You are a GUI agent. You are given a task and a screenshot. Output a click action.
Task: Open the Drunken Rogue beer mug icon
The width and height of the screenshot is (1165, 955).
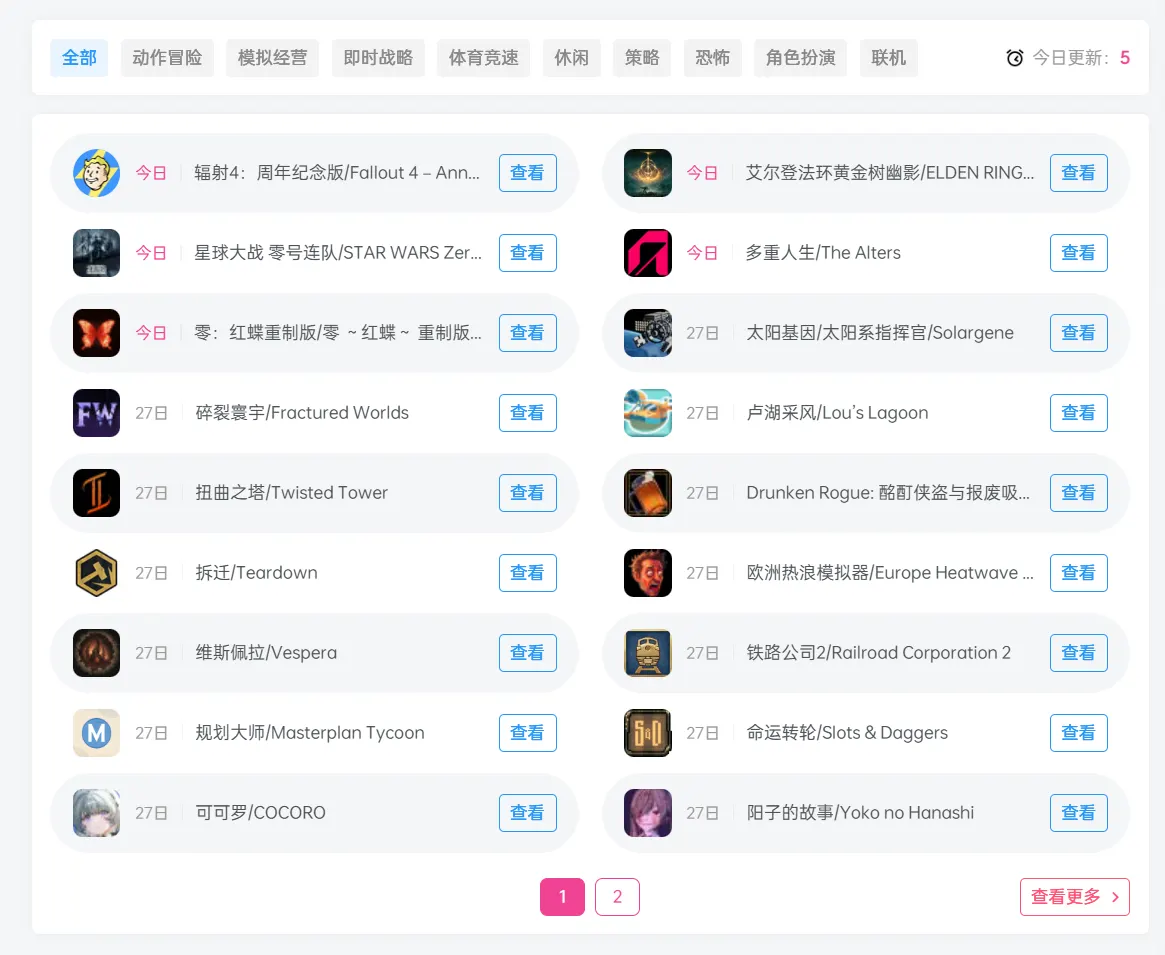[x=648, y=493]
